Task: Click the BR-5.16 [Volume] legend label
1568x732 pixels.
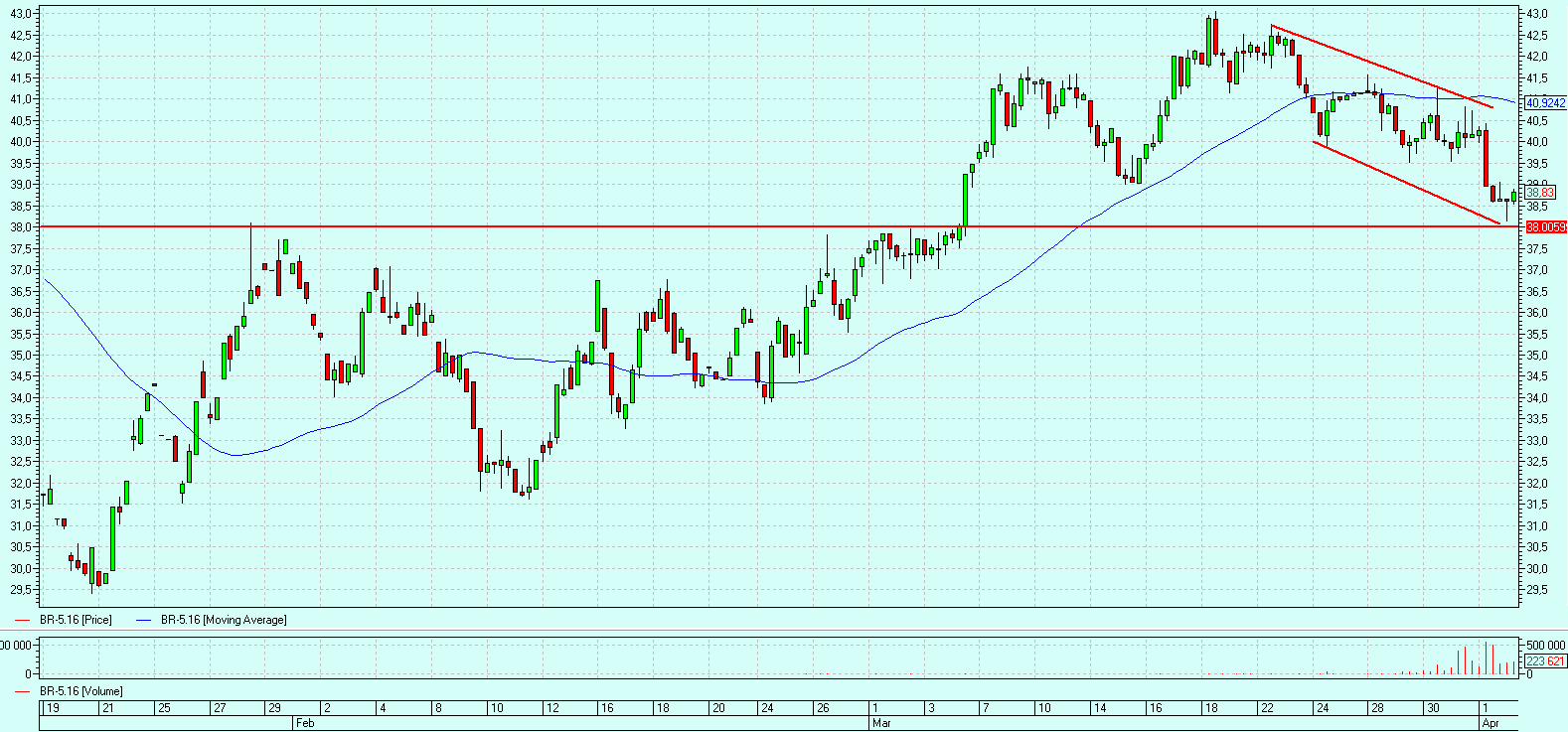Action: pyautogui.click(x=80, y=691)
